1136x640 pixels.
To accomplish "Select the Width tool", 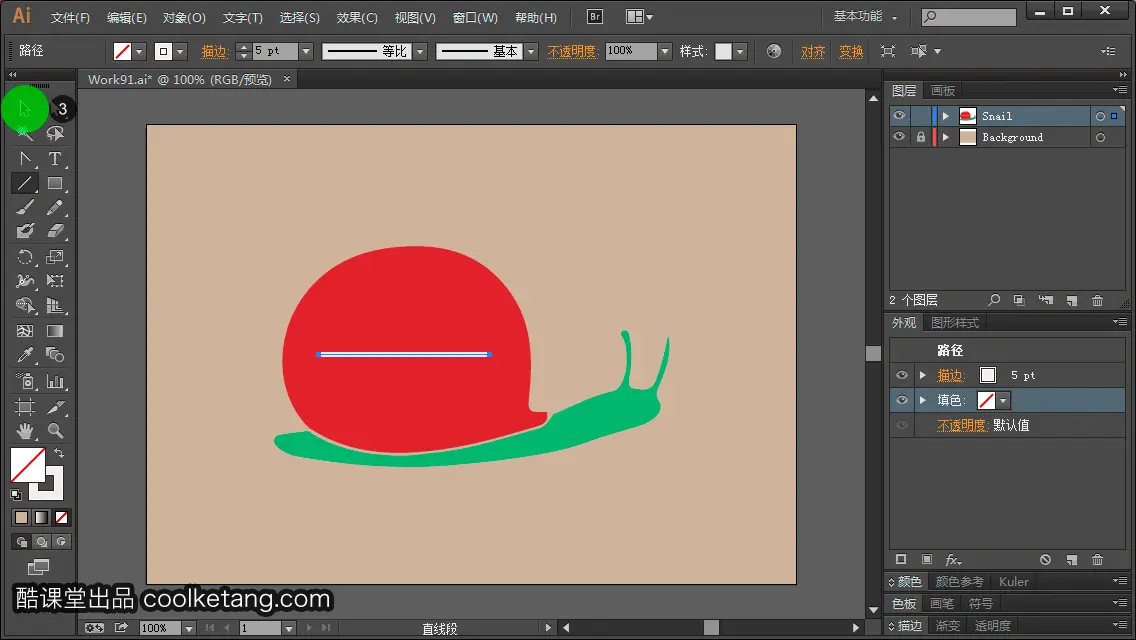I will point(25,281).
